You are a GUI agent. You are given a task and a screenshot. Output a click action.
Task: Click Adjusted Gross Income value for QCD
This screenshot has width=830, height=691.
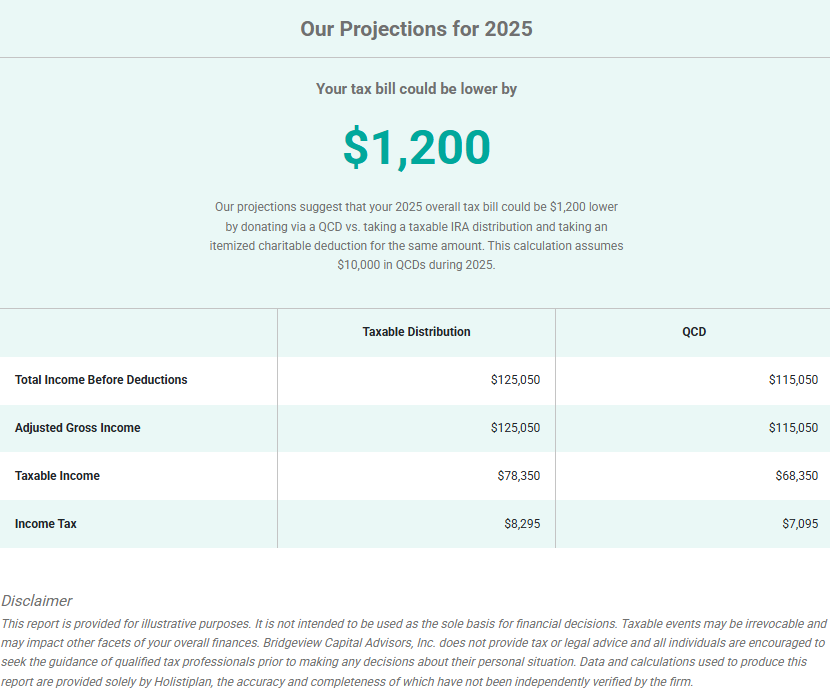tap(793, 428)
